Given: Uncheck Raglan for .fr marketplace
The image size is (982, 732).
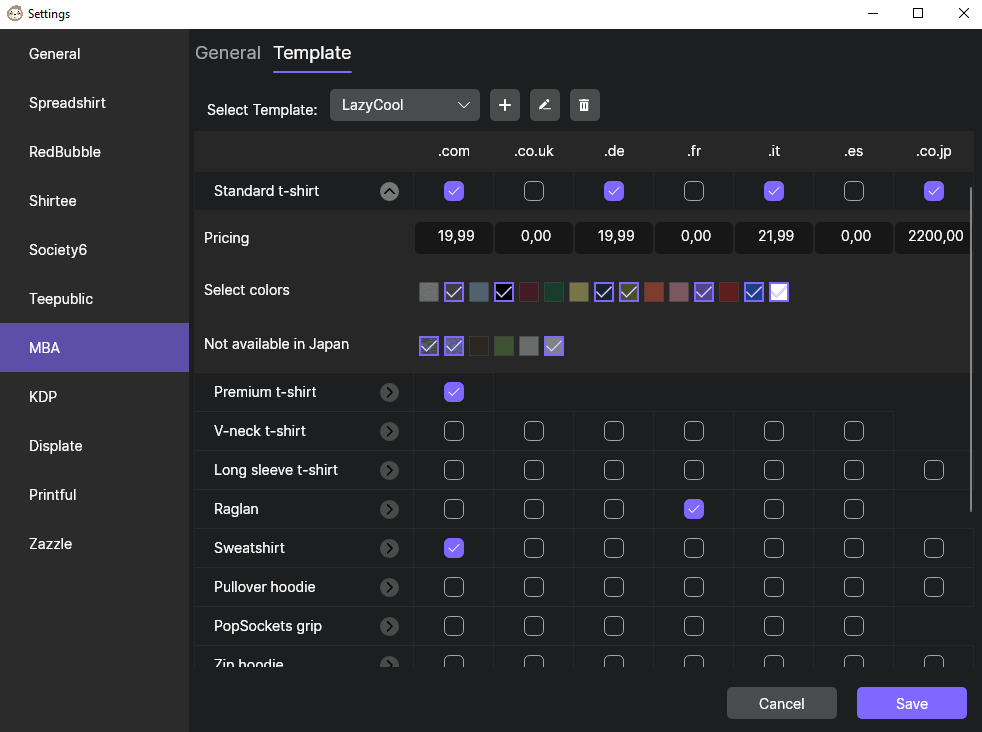Looking at the screenshot, I should [694, 509].
